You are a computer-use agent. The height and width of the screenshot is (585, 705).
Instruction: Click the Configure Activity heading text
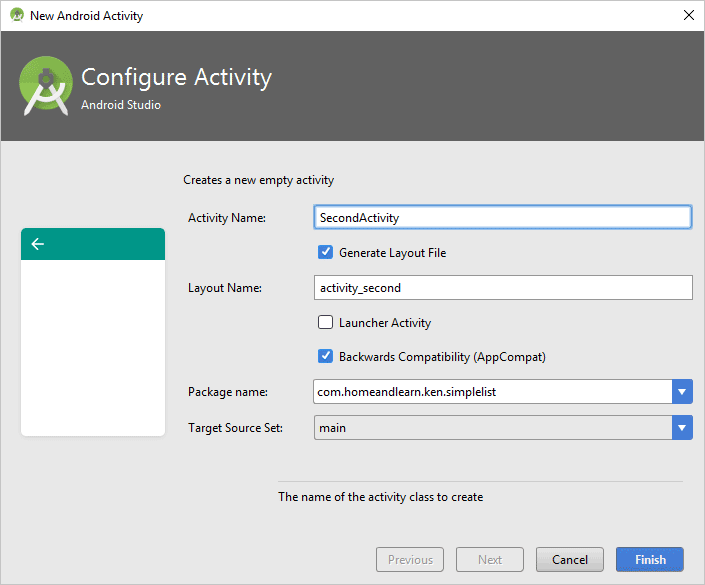176,77
